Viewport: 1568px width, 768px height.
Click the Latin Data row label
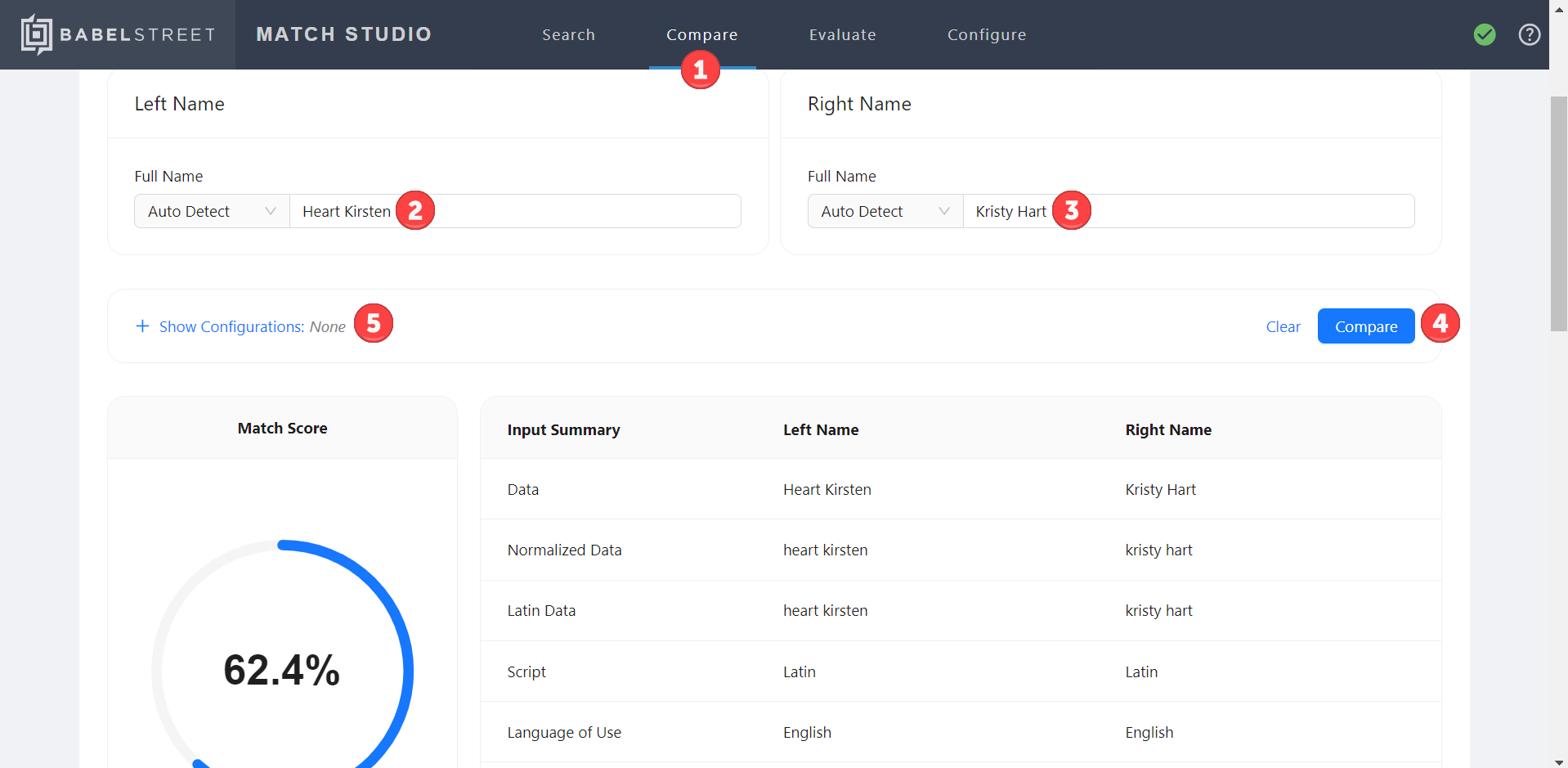[541, 610]
